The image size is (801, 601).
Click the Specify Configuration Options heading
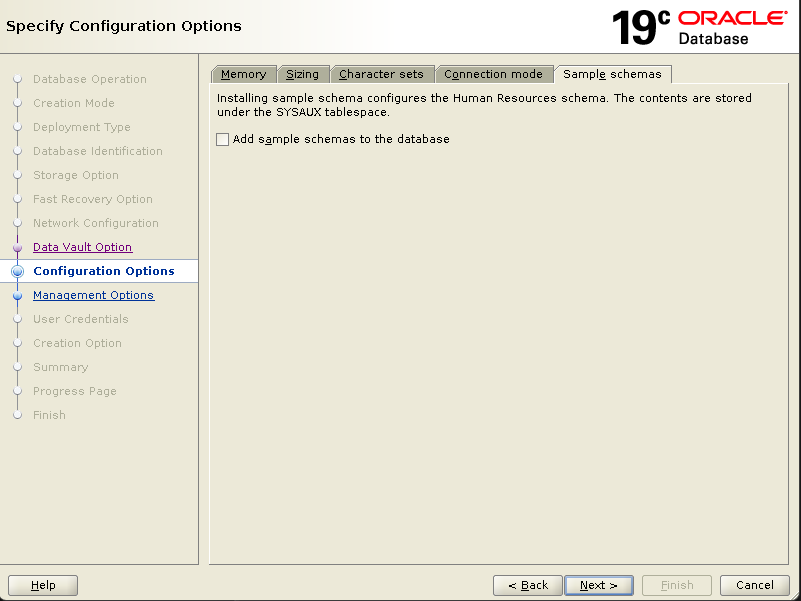tap(124, 26)
